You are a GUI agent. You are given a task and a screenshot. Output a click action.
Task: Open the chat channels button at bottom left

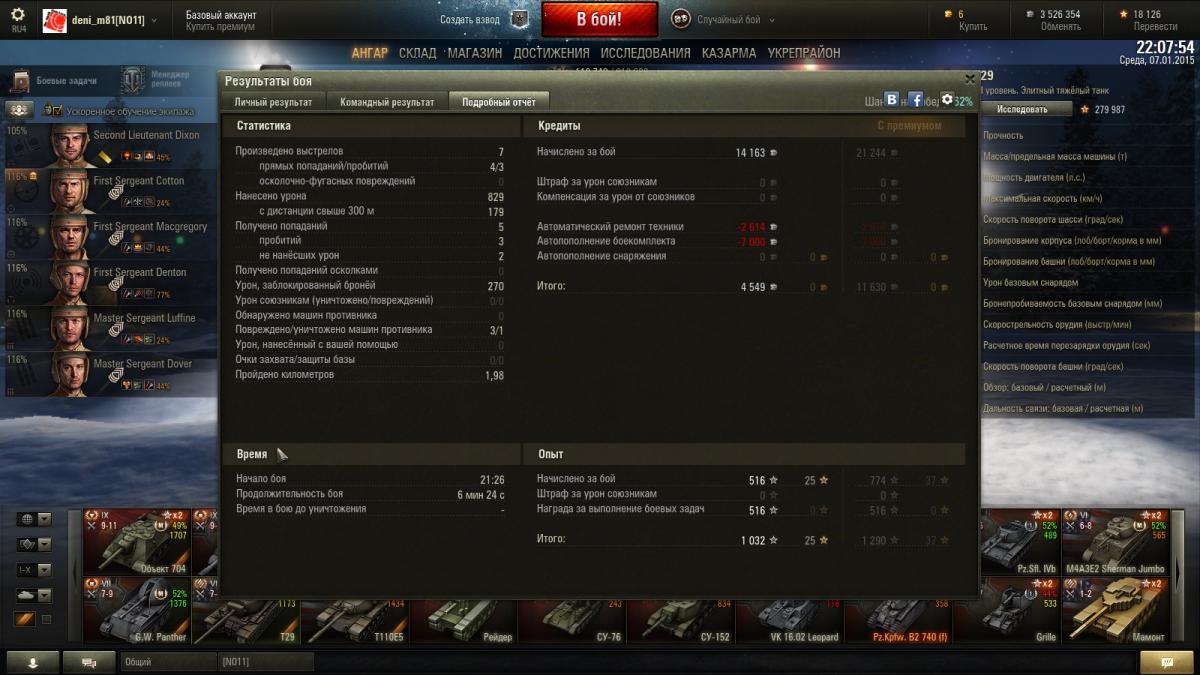(89, 662)
